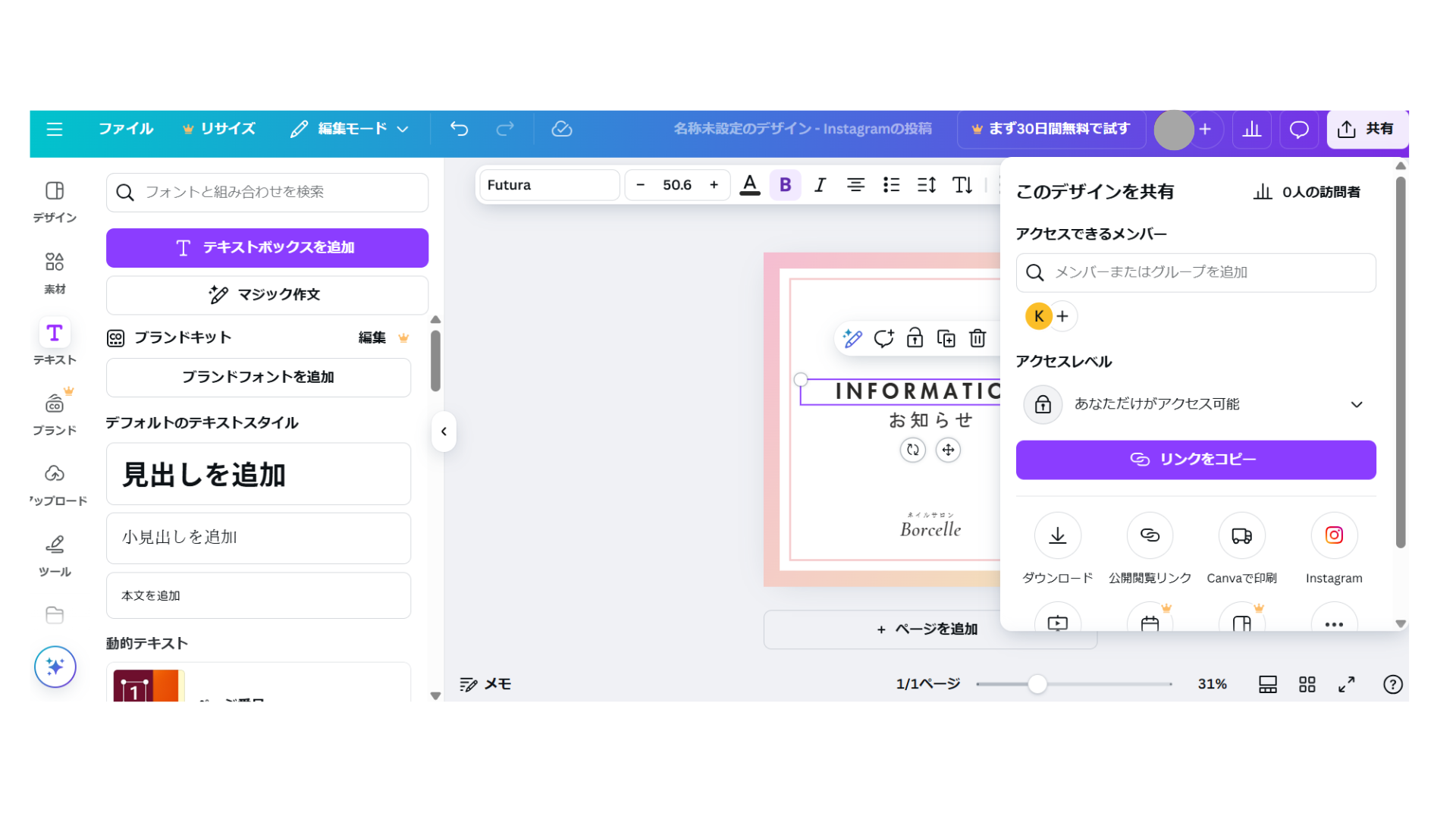This screenshot has width=1456, height=819.
Task: Click リンクをコピー button
Action: coord(1196,460)
